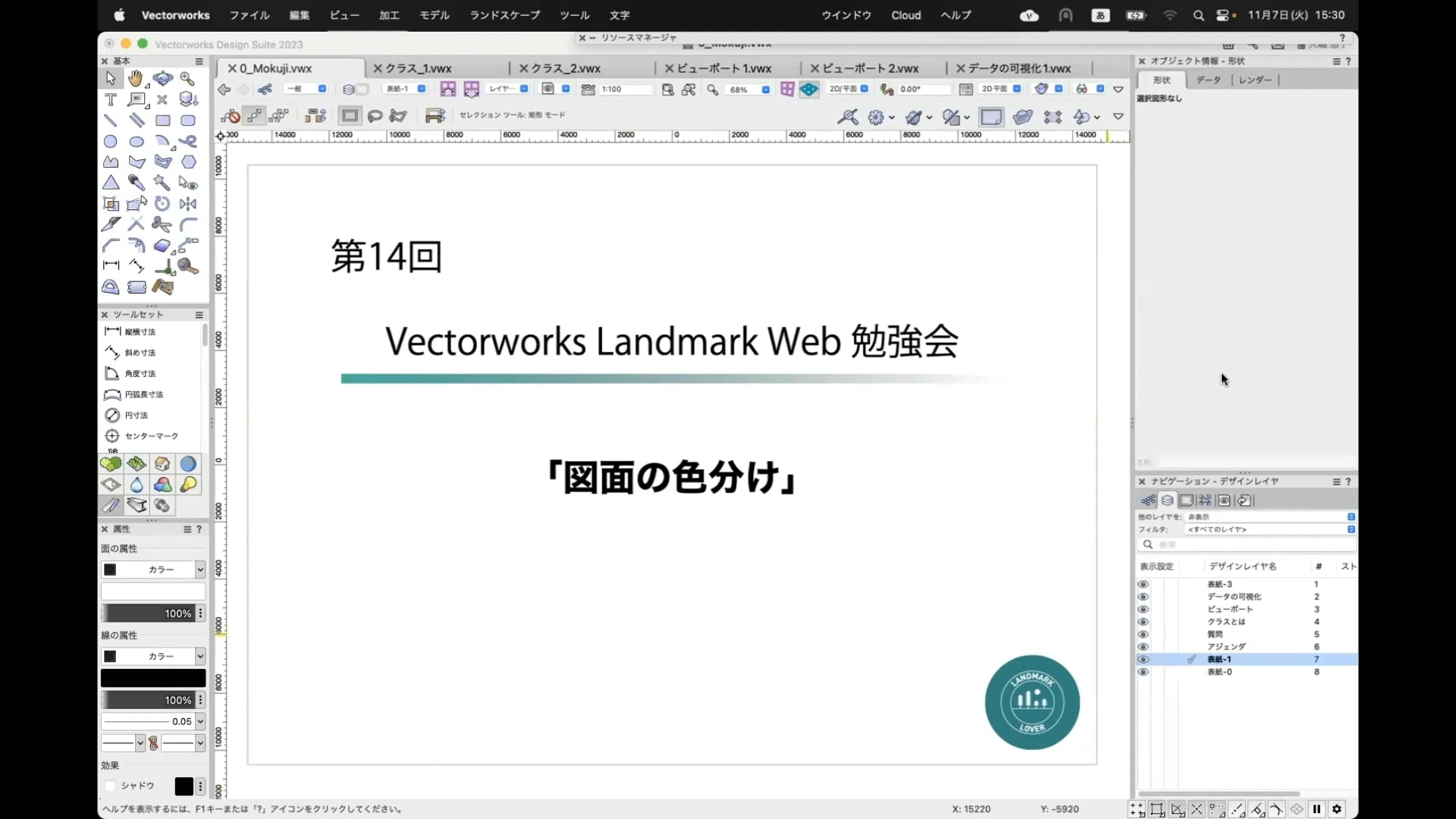Open the Lighting bulb tool set
The width and height of the screenshot is (1456, 819).
189,485
